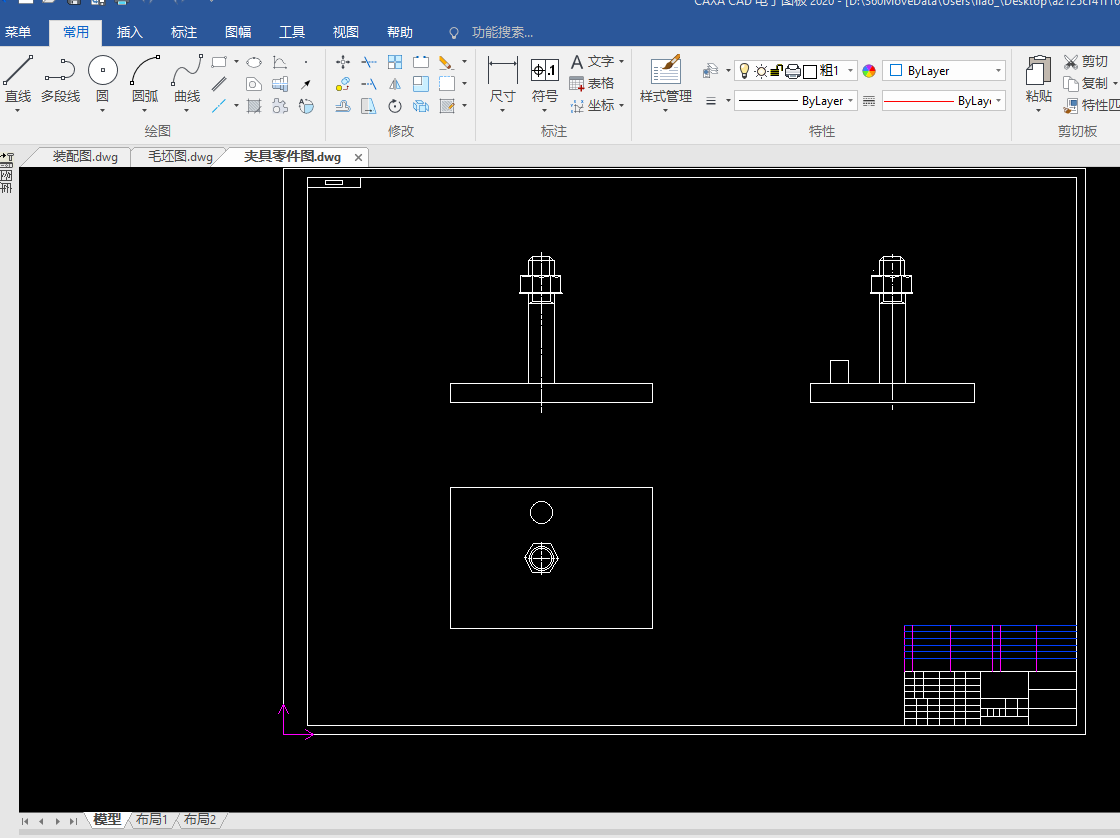Open the 毛坯图.dwg document tab
Screen dimensions: 1120x838
[180, 156]
